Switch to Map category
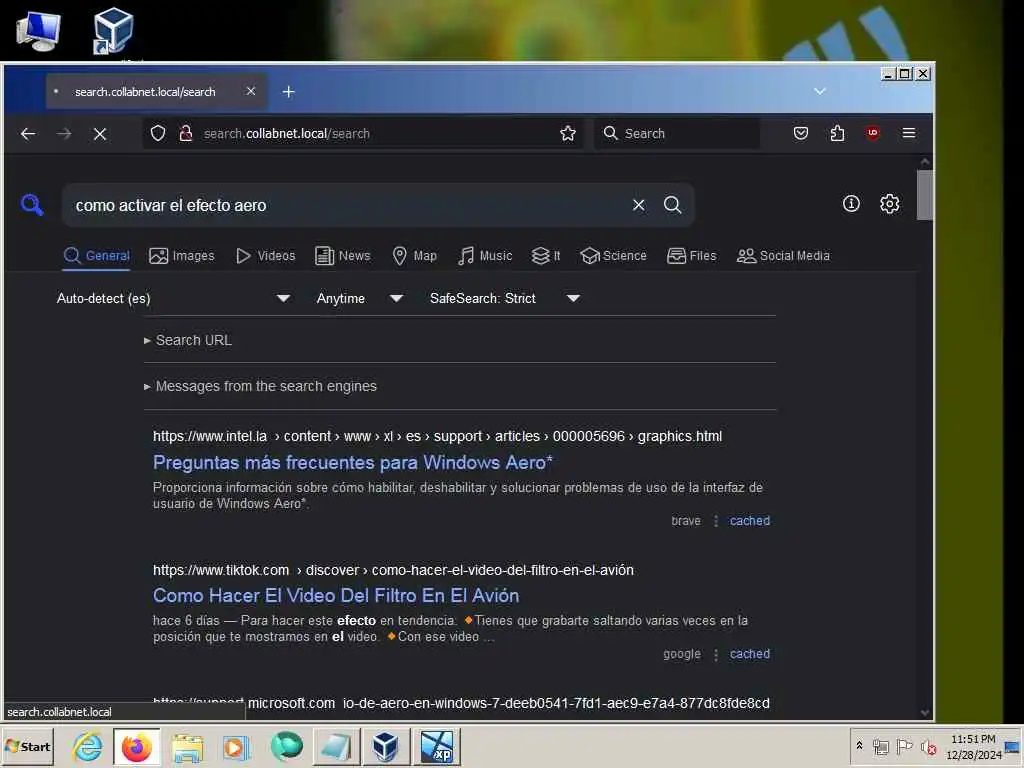1024x768 pixels. pos(414,255)
